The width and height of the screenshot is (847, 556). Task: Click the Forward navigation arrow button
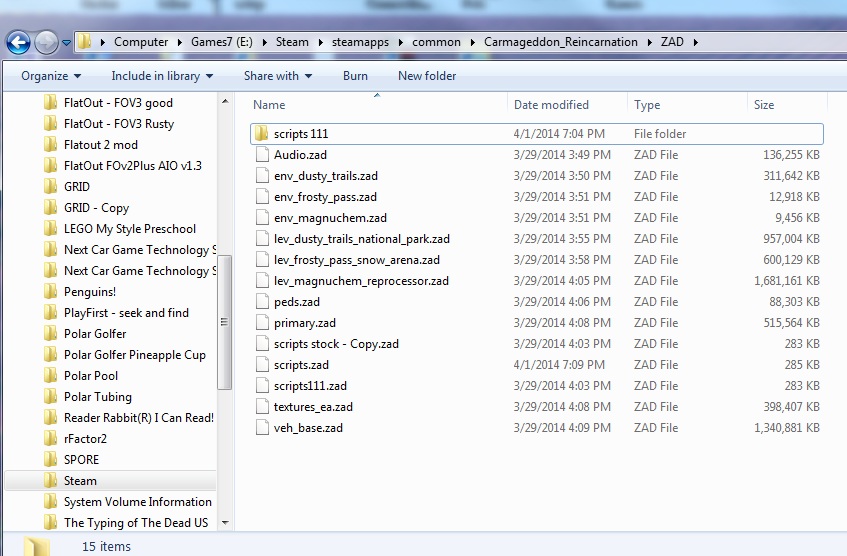pos(46,43)
